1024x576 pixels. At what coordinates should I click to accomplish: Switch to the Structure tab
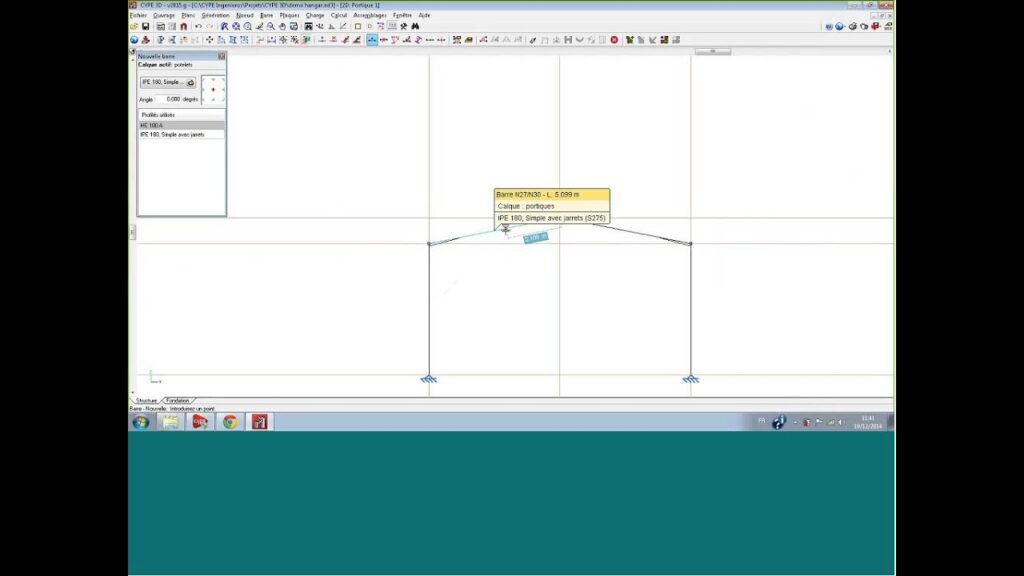pos(147,400)
